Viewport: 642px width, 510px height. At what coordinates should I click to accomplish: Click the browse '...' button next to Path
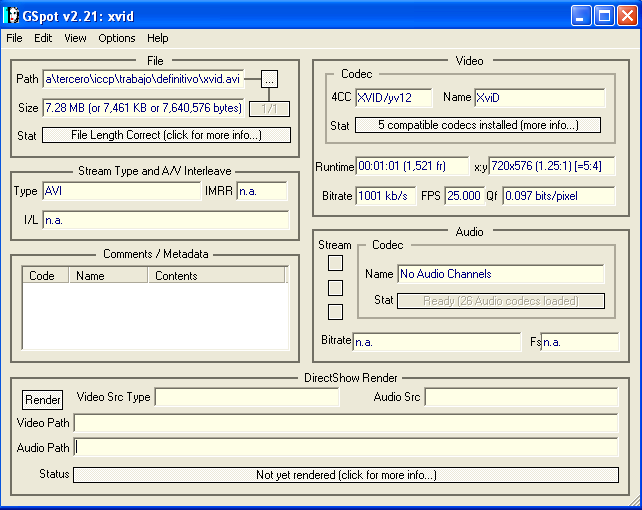coord(269,79)
